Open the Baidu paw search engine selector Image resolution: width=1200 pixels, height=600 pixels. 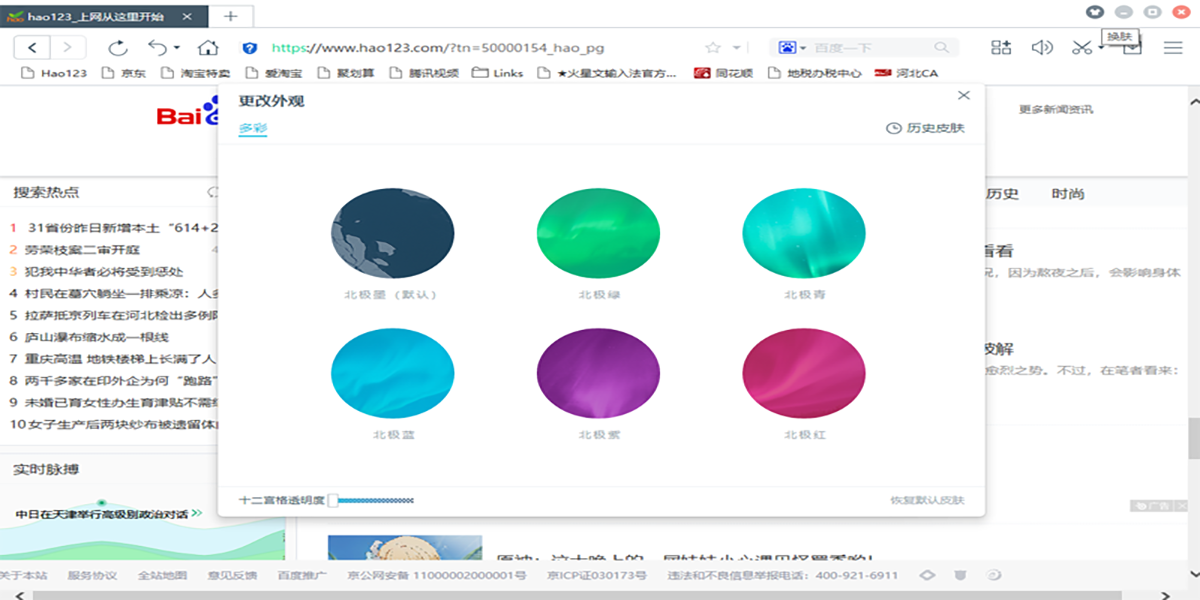pos(791,47)
